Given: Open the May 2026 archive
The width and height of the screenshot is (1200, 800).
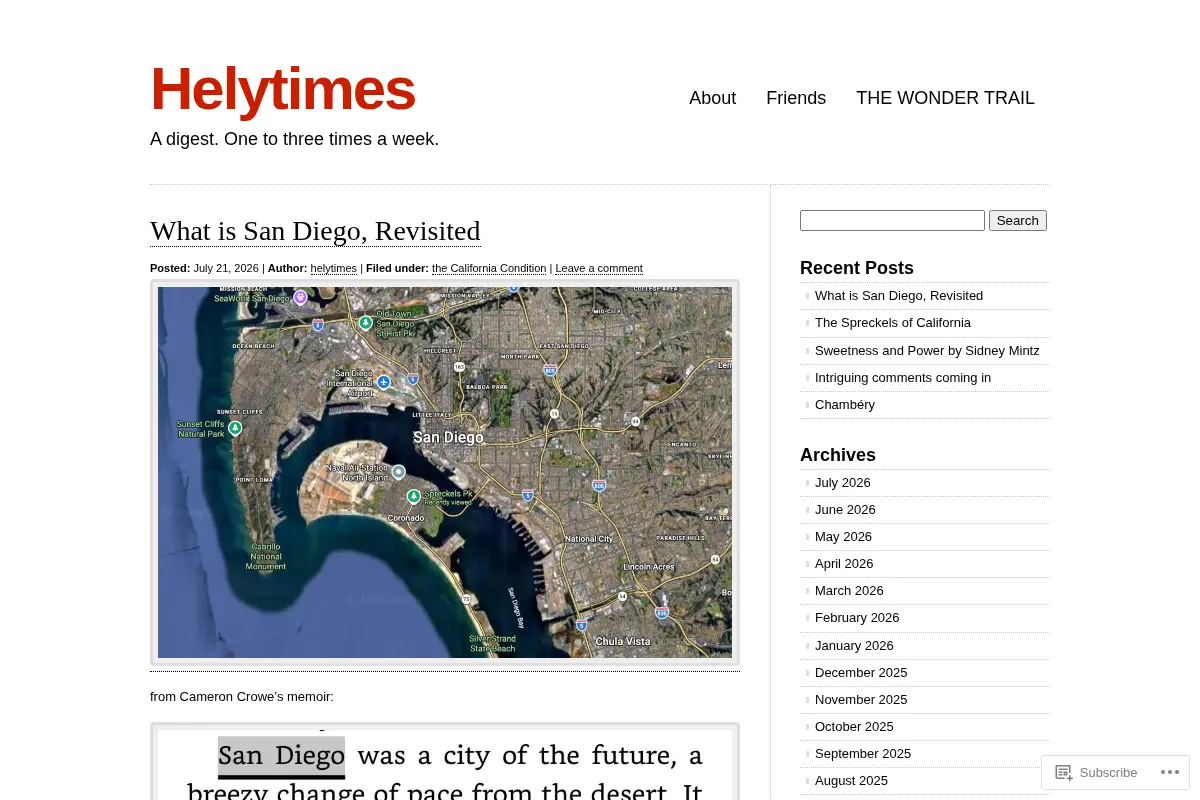Looking at the screenshot, I should (843, 536).
